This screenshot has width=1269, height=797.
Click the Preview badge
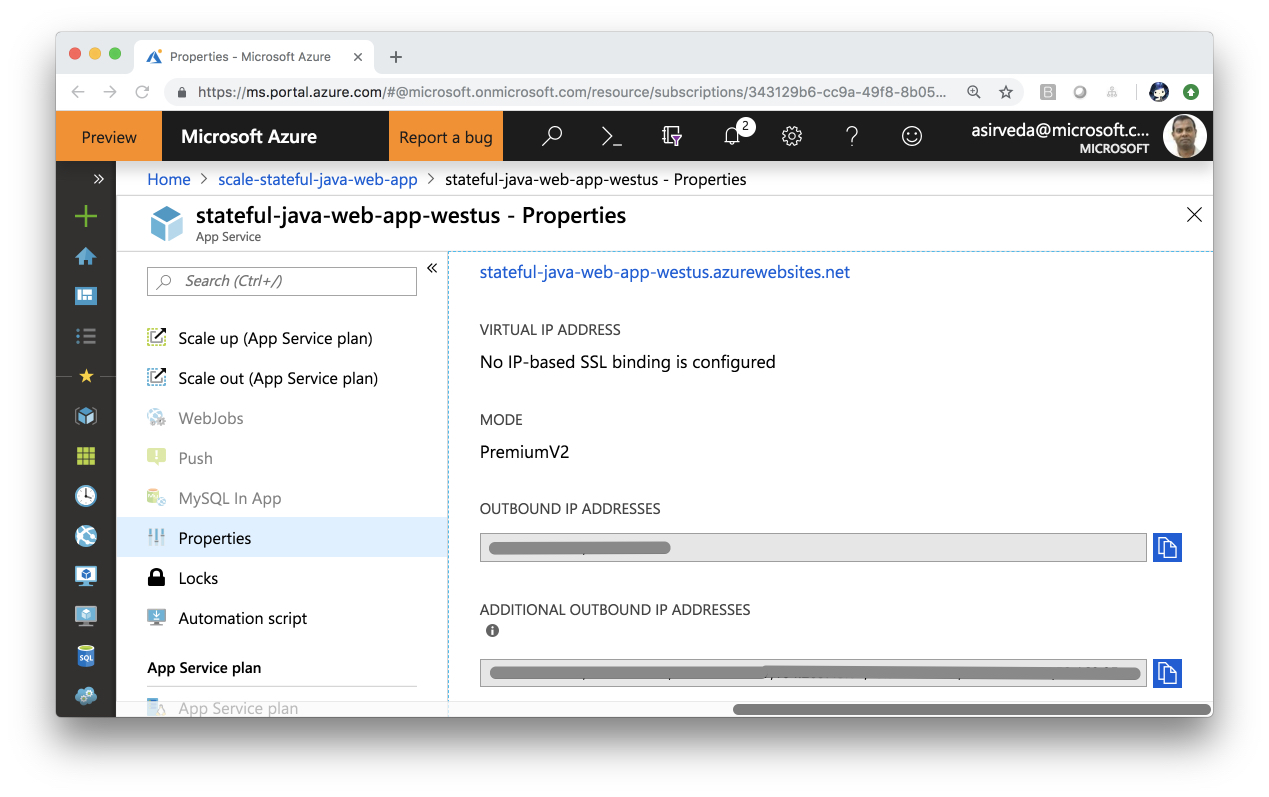coord(109,137)
